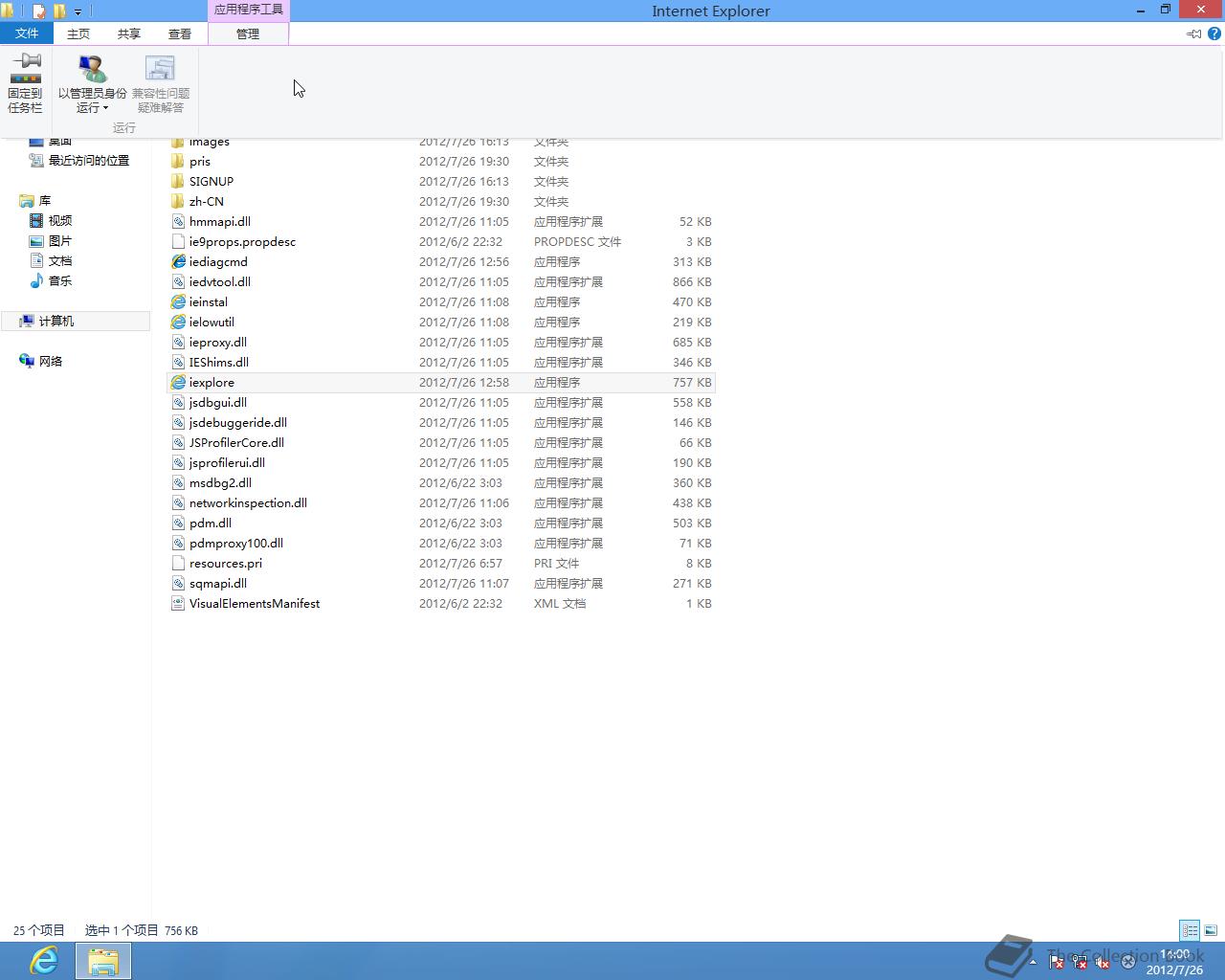Click the PROPDESC 文件 type cell

[578, 241]
